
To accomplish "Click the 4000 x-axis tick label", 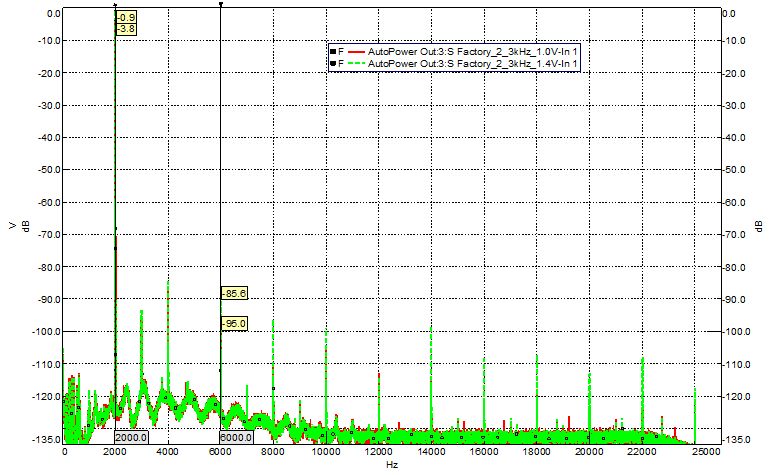I will 168,452.
